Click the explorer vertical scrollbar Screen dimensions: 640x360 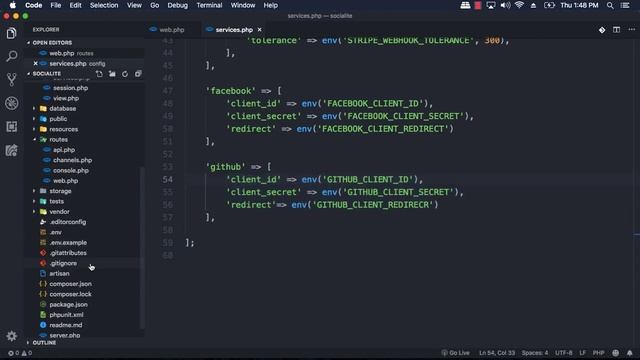[142, 247]
